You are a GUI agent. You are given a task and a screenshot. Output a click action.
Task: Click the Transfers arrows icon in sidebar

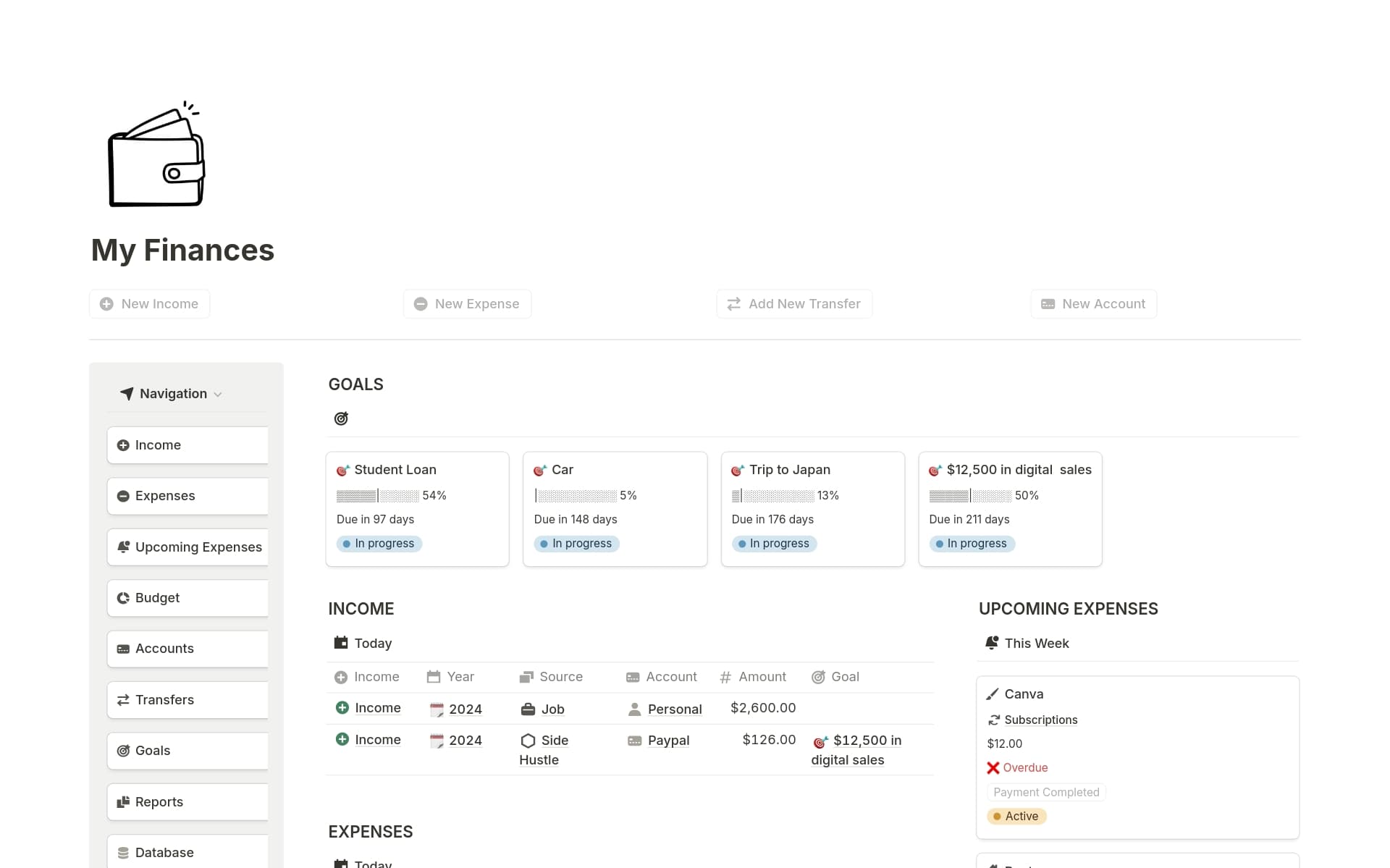pyautogui.click(x=123, y=699)
